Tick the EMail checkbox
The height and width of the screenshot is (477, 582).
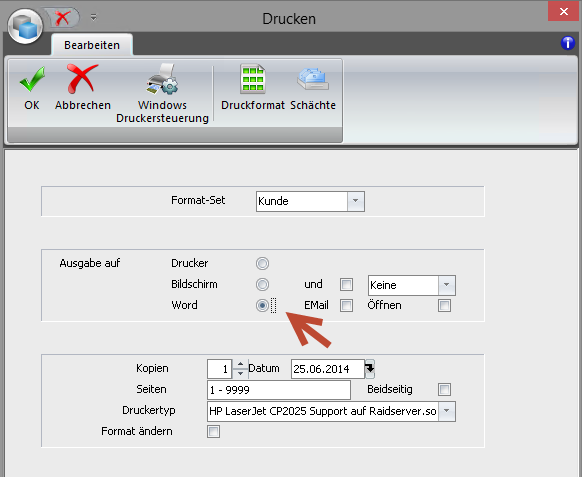(x=346, y=306)
